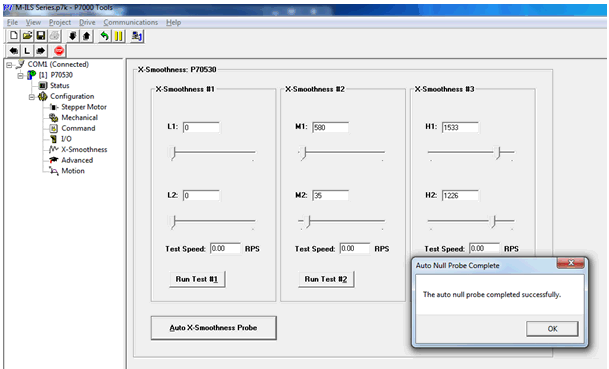Screen dimensions: 609x369
Task: Click OK in Auto Null Probe dialog
Action: (x=552, y=329)
